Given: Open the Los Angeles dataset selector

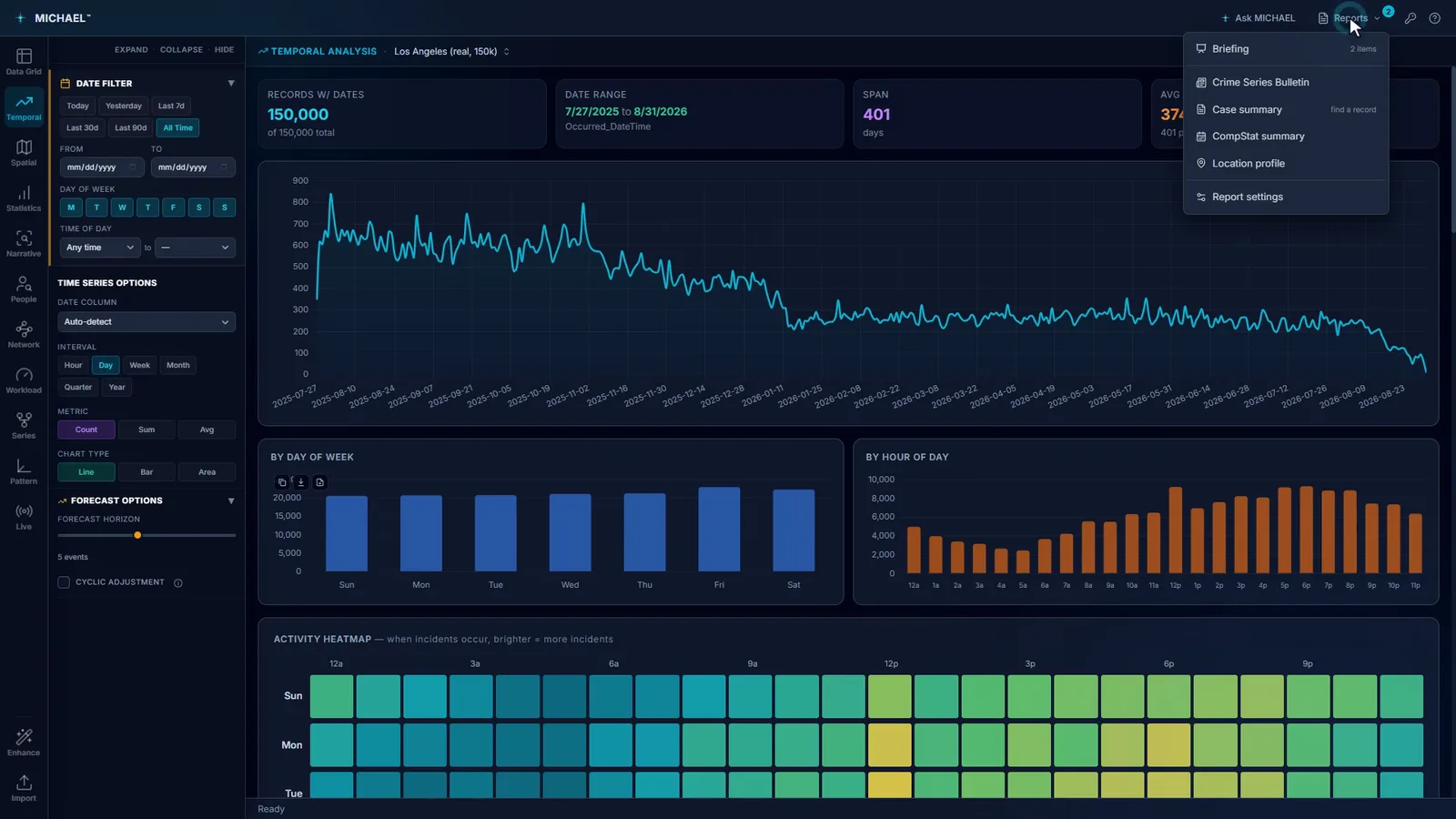Looking at the screenshot, I should coord(451,52).
